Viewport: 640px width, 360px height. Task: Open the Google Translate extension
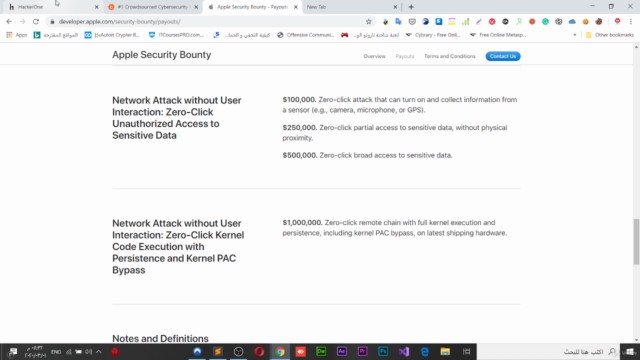pos(398,22)
